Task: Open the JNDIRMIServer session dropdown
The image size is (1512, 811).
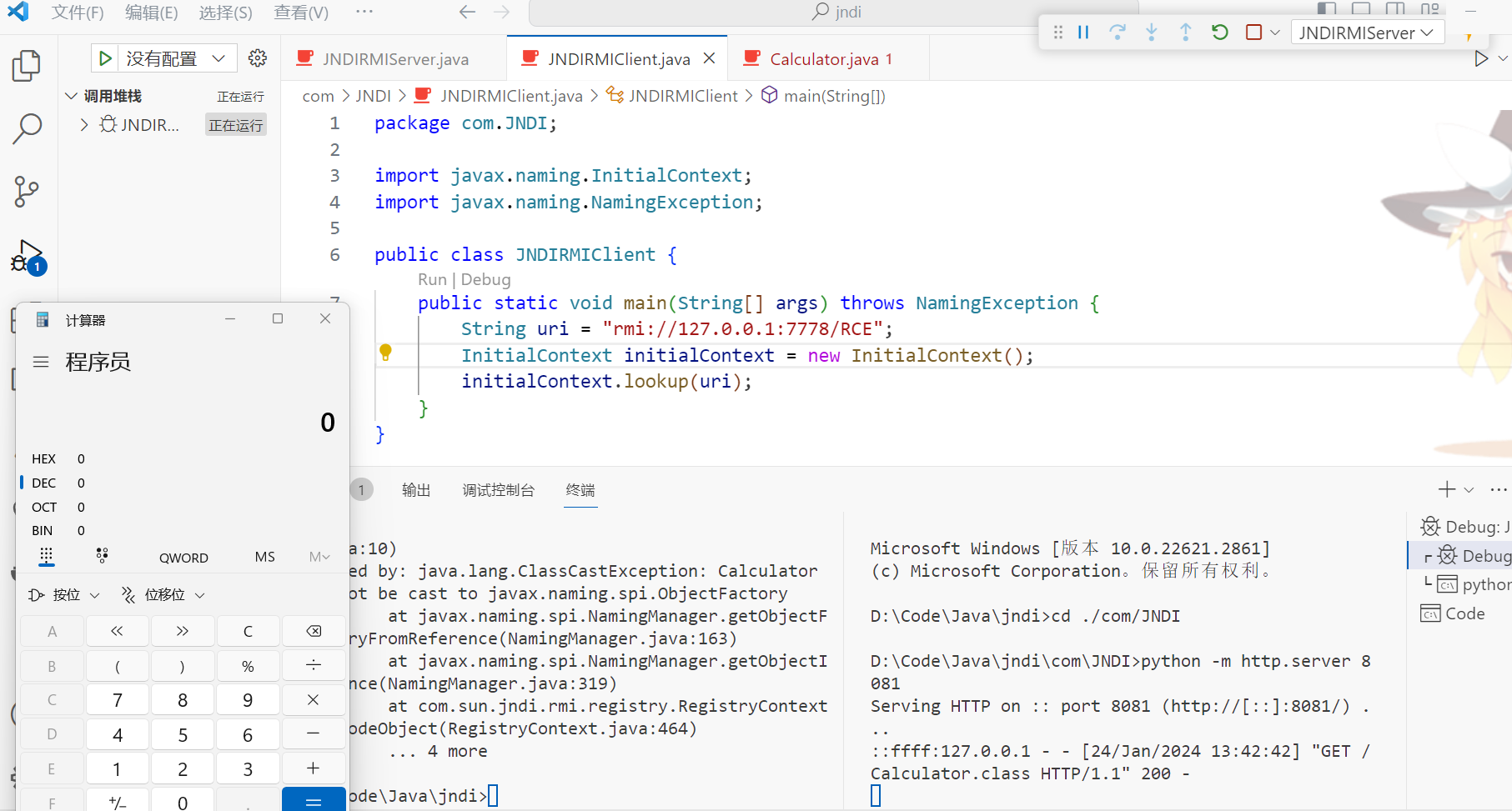Action: [x=1366, y=33]
